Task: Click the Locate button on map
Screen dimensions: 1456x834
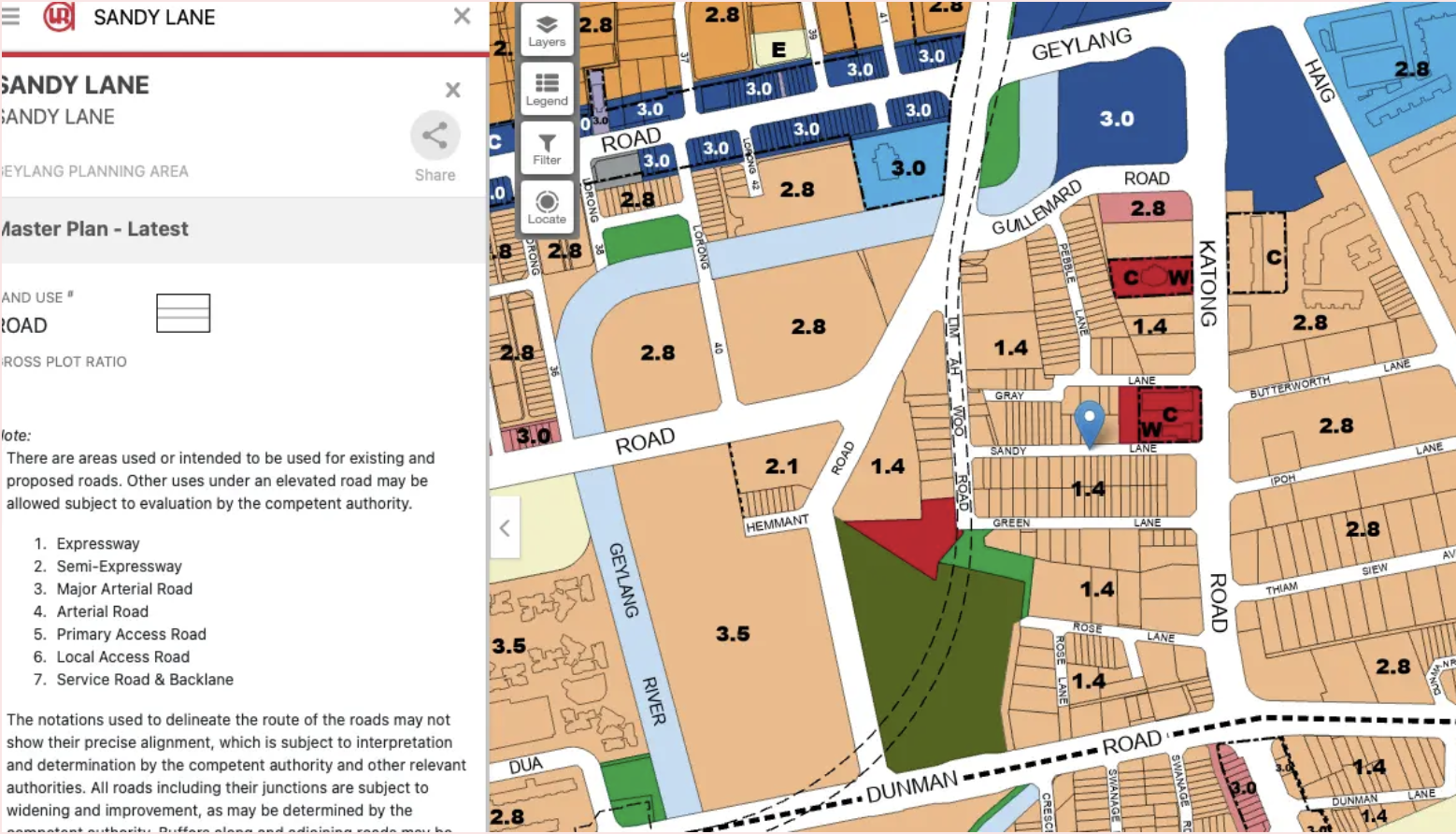Action: click(547, 207)
